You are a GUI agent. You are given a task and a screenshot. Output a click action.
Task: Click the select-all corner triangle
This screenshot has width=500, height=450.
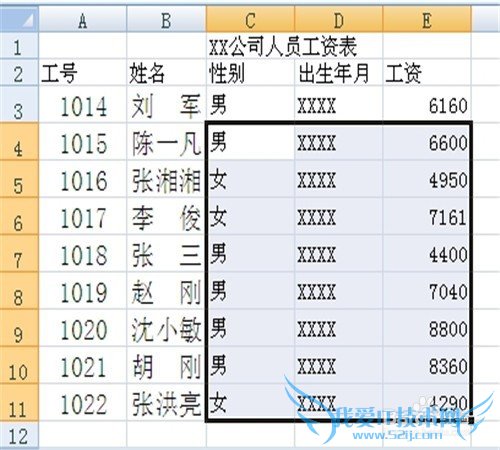click(19, 19)
